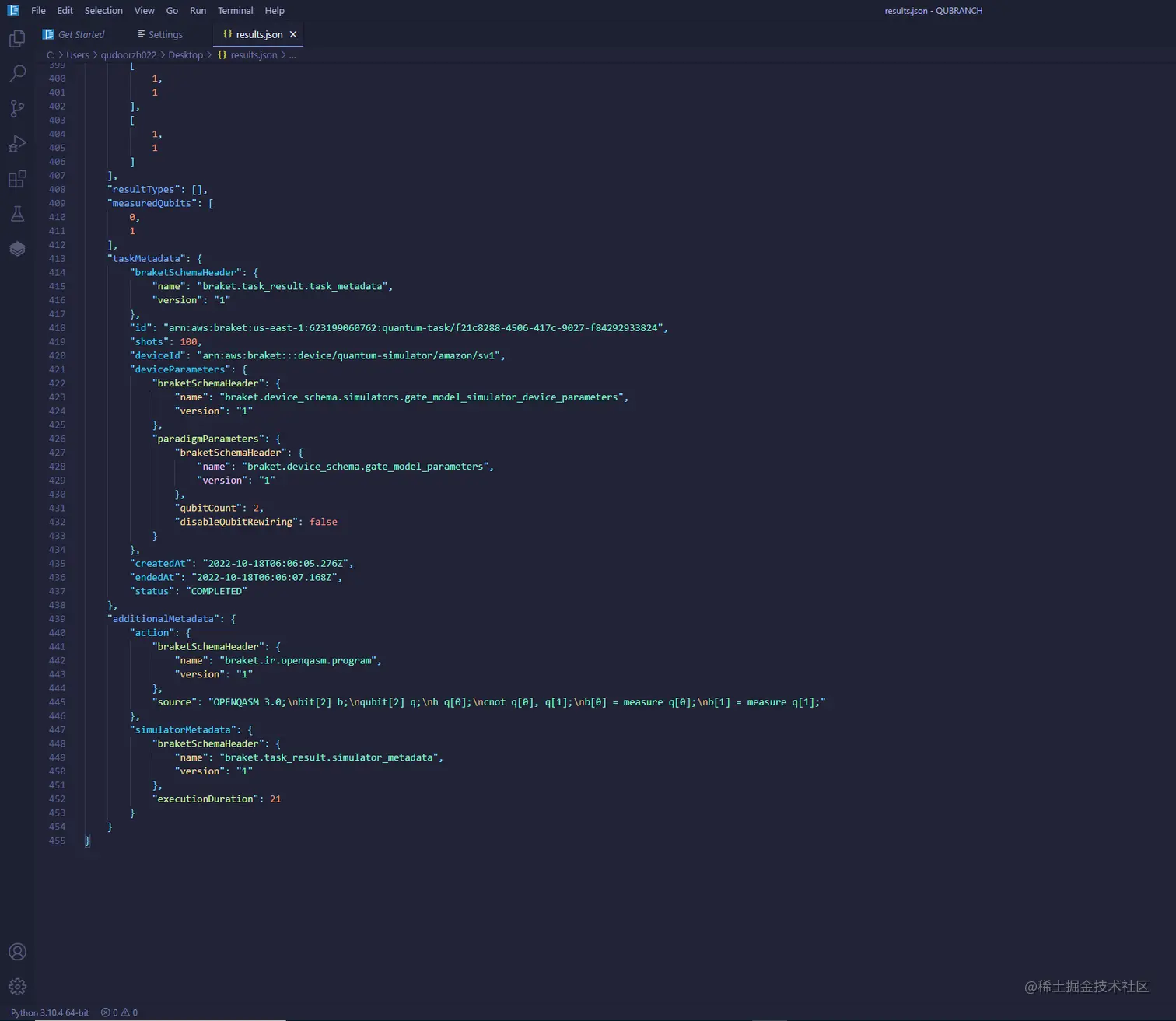Viewport: 1176px width, 1021px height.
Task: Click the executionDuration value 21
Action: [x=275, y=799]
